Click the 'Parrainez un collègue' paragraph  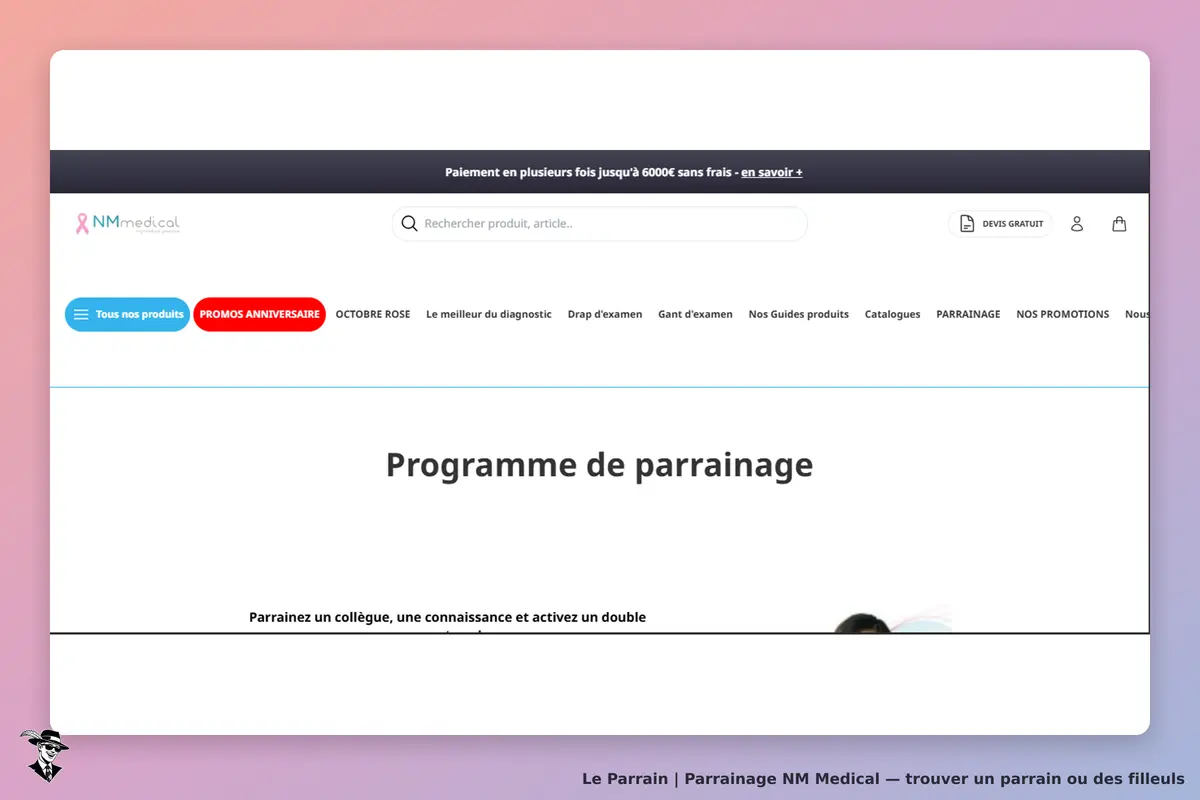447,621
